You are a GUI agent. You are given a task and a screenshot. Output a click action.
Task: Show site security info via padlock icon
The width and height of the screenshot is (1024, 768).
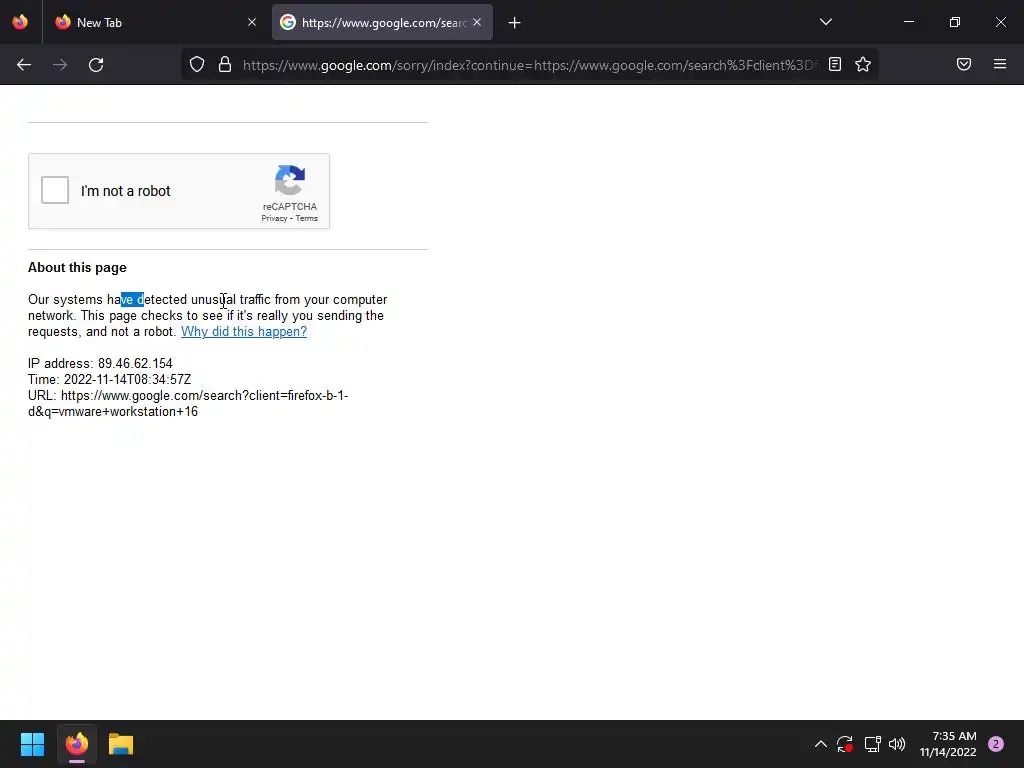tap(225, 65)
